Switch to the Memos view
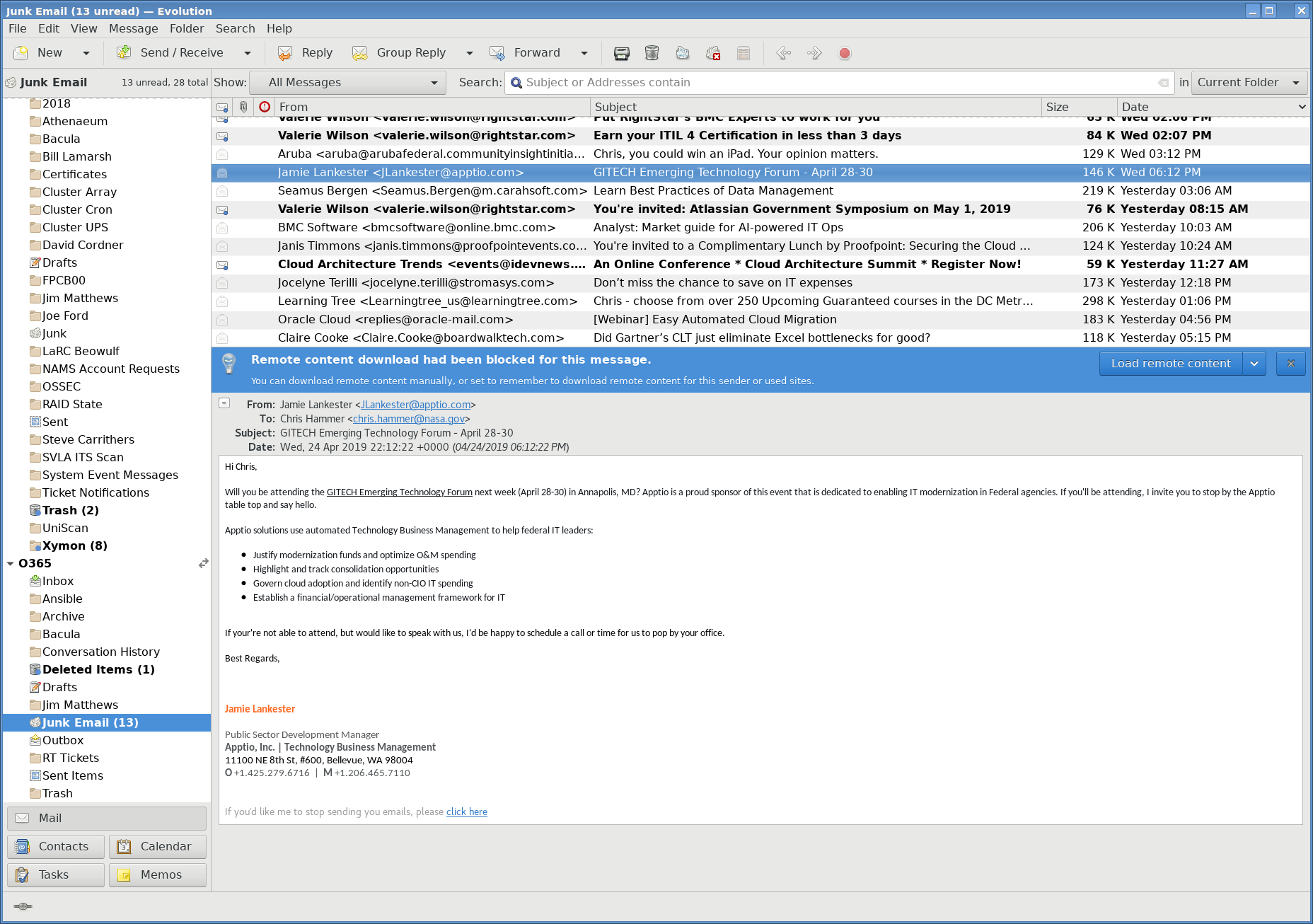Screen dimensions: 1313x924 pos(158,875)
